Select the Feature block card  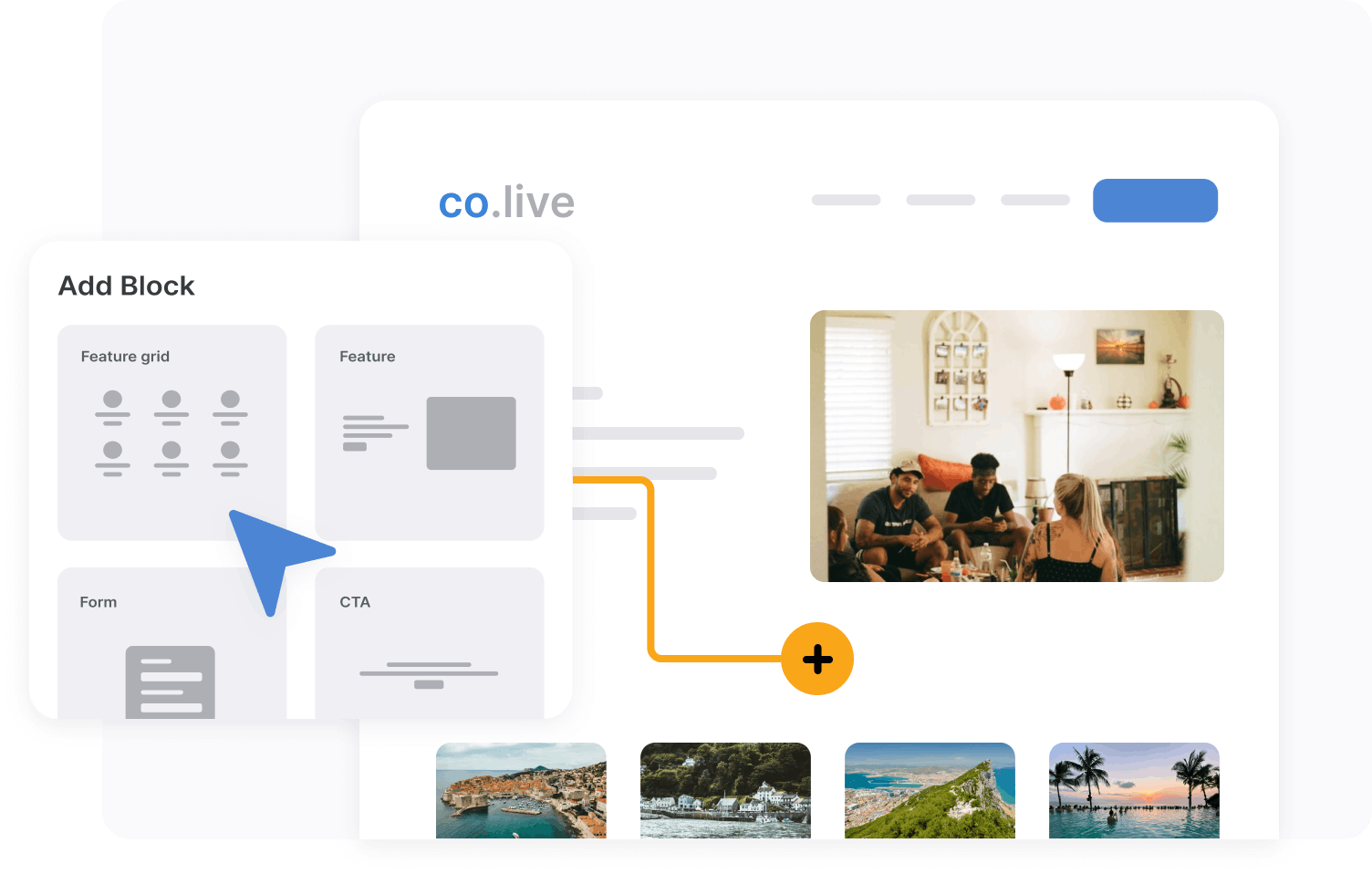(x=429, y=432)
